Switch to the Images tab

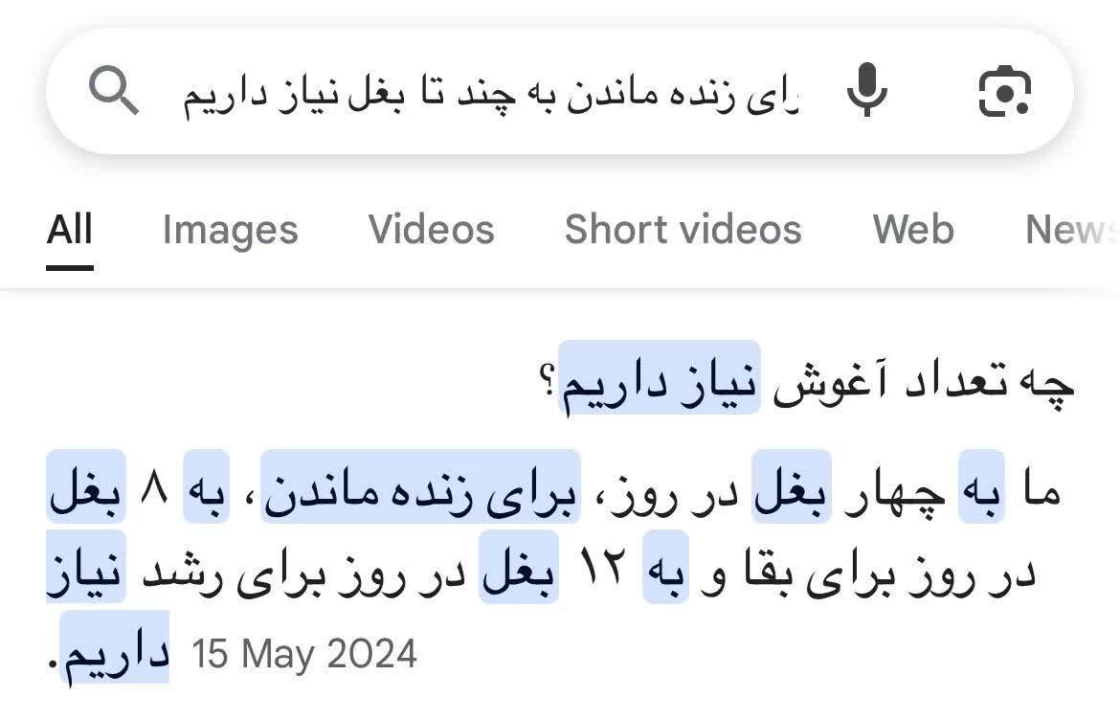pos(231,231)
